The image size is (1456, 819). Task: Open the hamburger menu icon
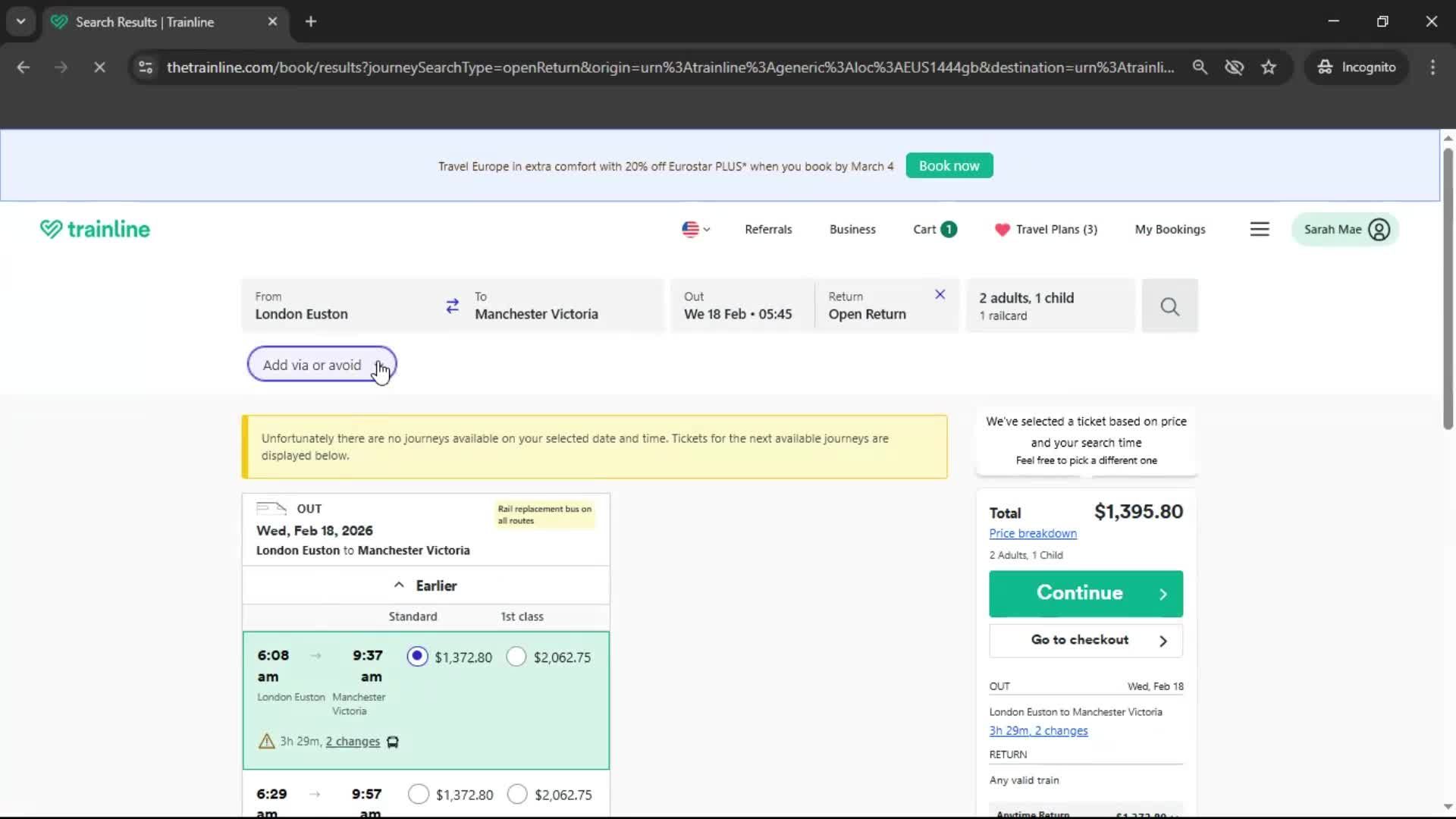pyautogui.click(x=1259, y=229)
